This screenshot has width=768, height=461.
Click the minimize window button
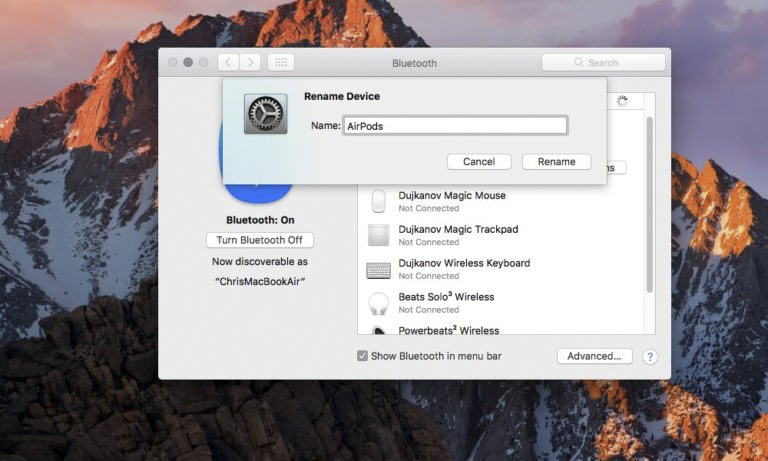(x=188, y=62)
